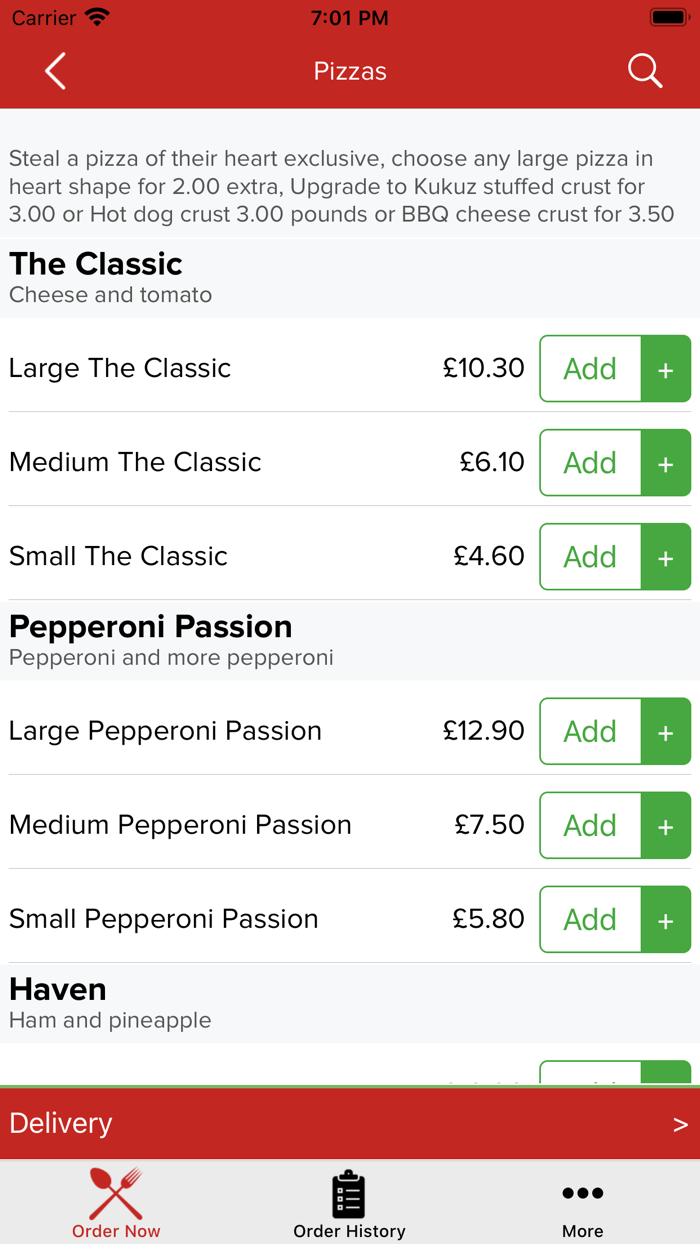This screenshot has width=700, height=1244.
Task: Add Medium Pepperoni Passion to order
Action: pyautogui.click(x=590, y=826)
